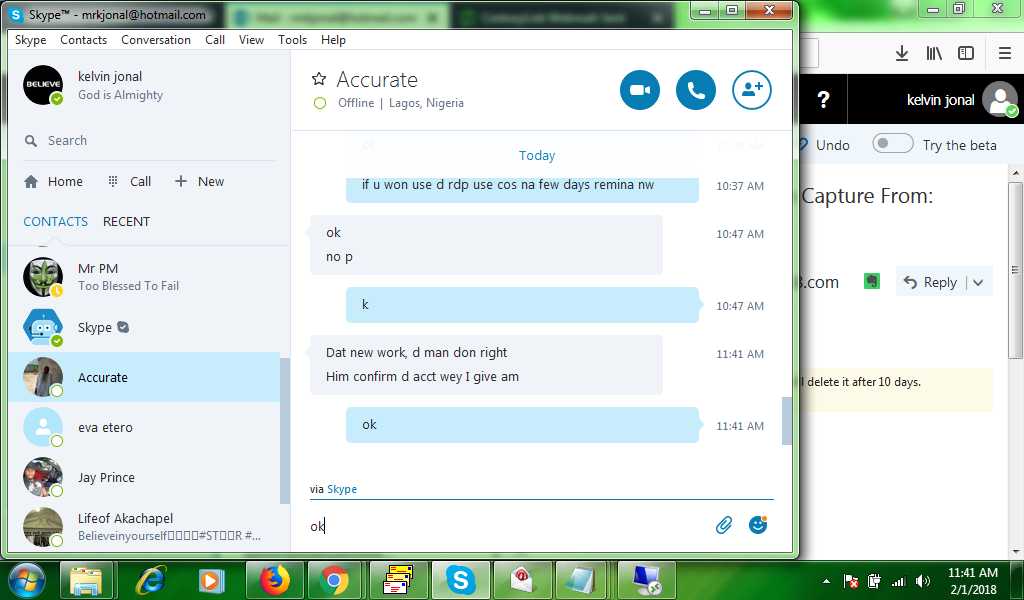
Task: Open the Skype menu
Action: [x=31, y=40]
